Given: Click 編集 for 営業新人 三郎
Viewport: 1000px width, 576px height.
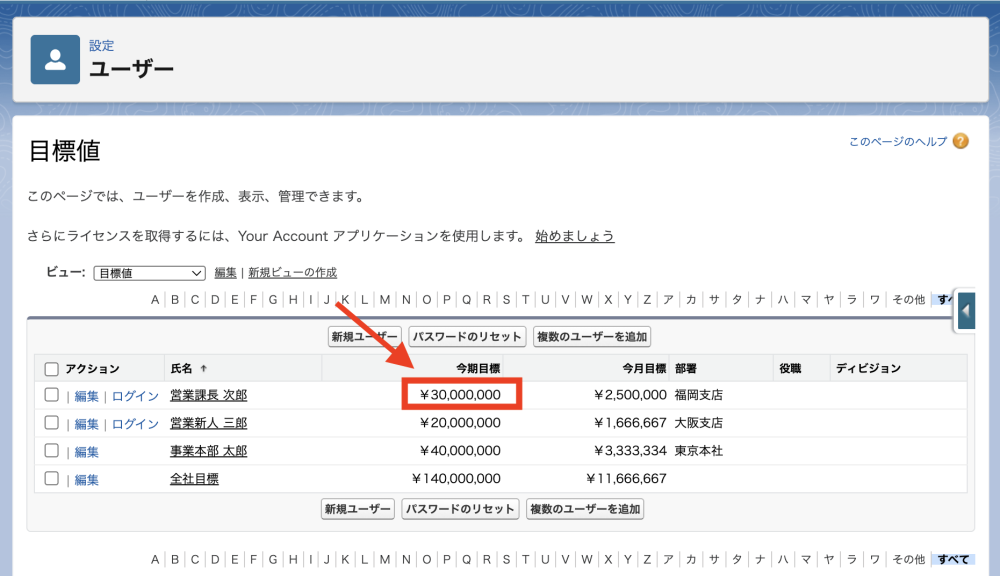Looking at the screenshot, I should [x=86, y=423].
